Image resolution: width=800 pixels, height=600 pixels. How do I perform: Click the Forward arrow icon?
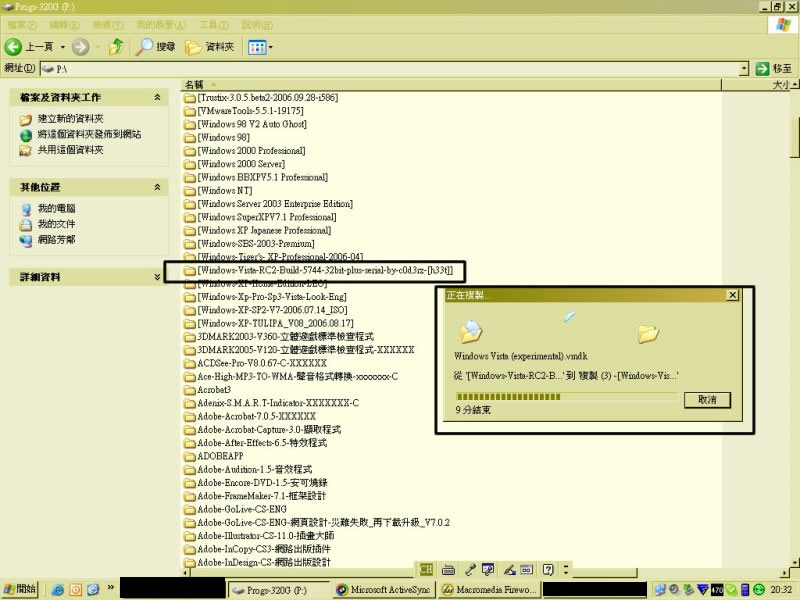pyautogui.click(x=80, y=47)
